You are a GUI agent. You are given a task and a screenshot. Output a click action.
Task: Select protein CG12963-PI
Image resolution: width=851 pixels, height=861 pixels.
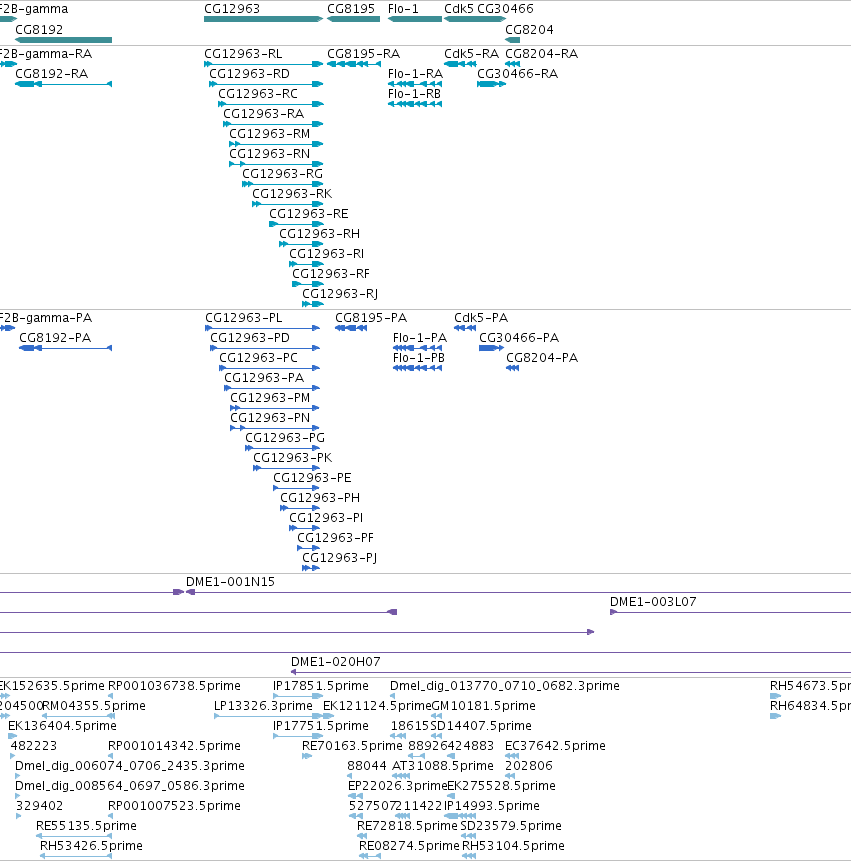[304, 528]
